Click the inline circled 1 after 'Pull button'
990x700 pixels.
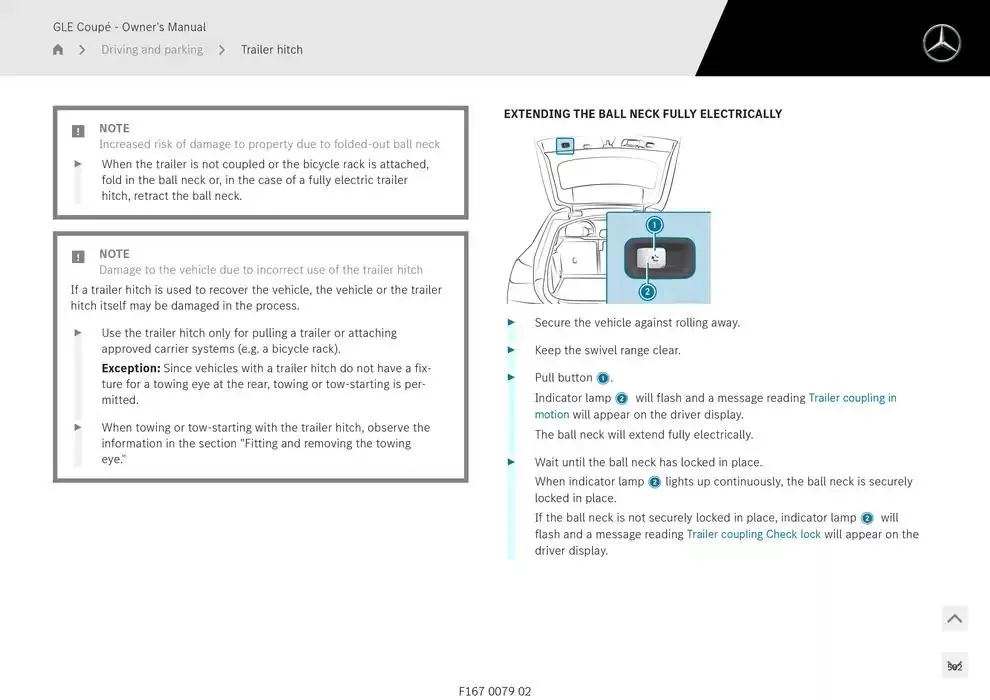click(x=603, y=378)
